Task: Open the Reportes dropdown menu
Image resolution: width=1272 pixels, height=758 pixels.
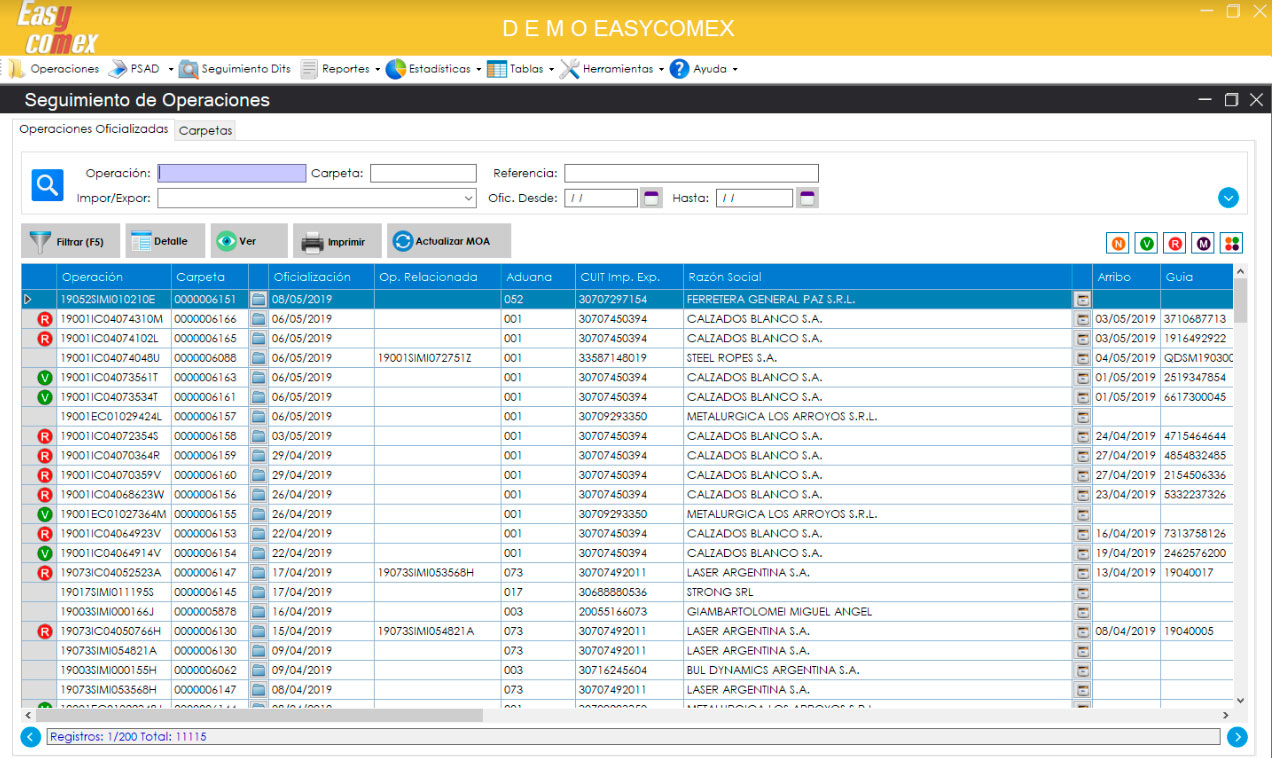Action: [x=341, y=69]
